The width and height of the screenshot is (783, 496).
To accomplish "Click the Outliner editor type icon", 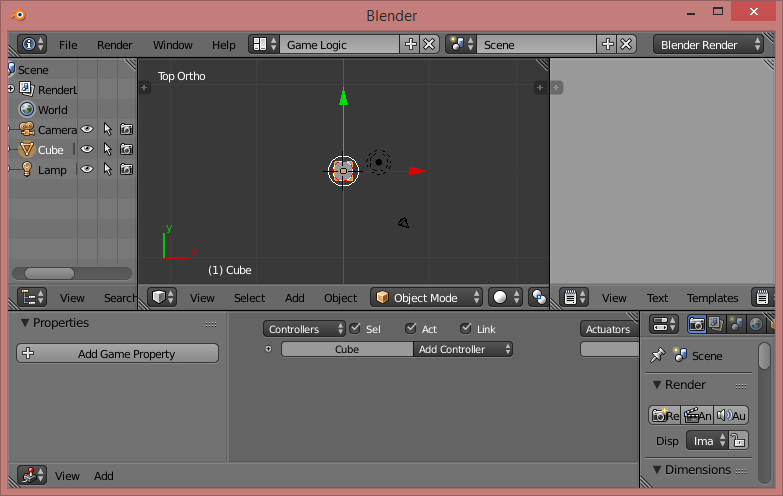I will 32,298.
